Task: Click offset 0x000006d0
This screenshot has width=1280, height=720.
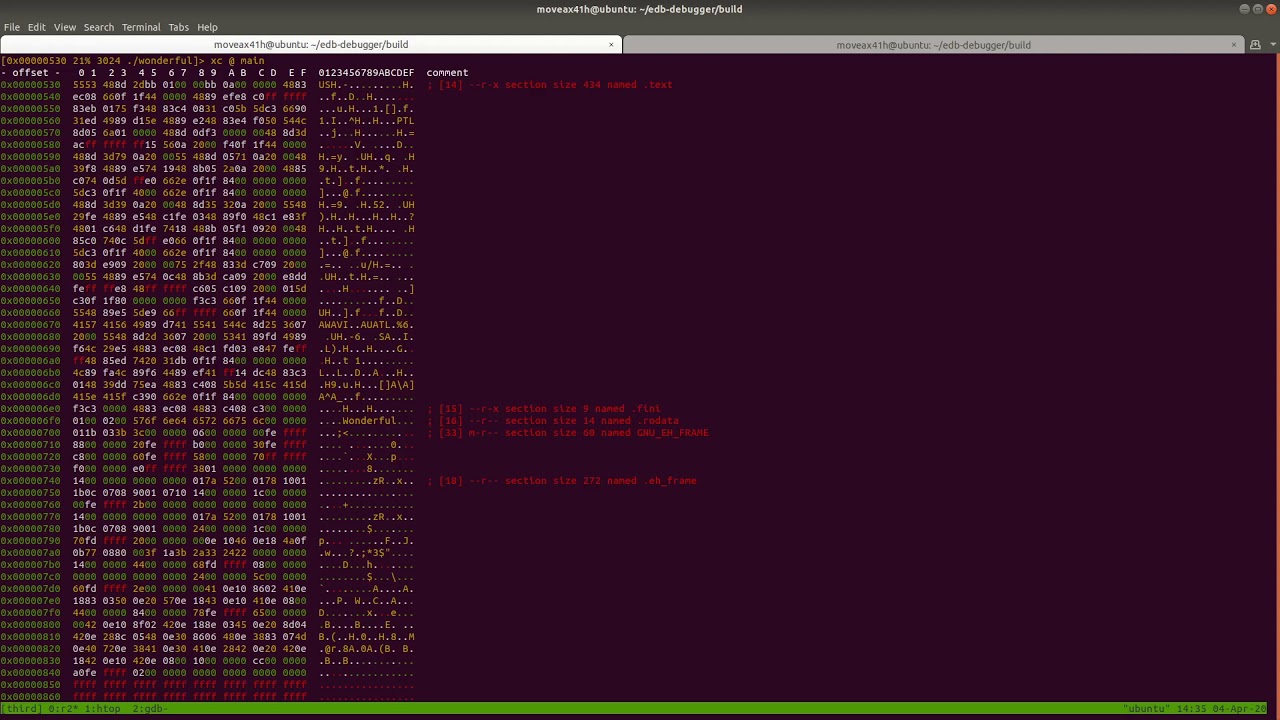Action: pos(30,397)
